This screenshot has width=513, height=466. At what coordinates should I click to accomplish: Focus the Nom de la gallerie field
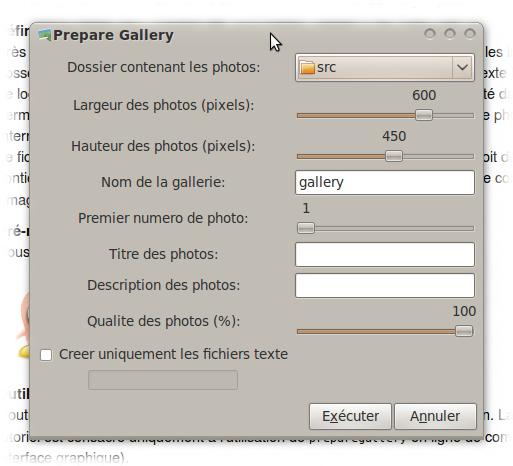[x=385, y=182]
